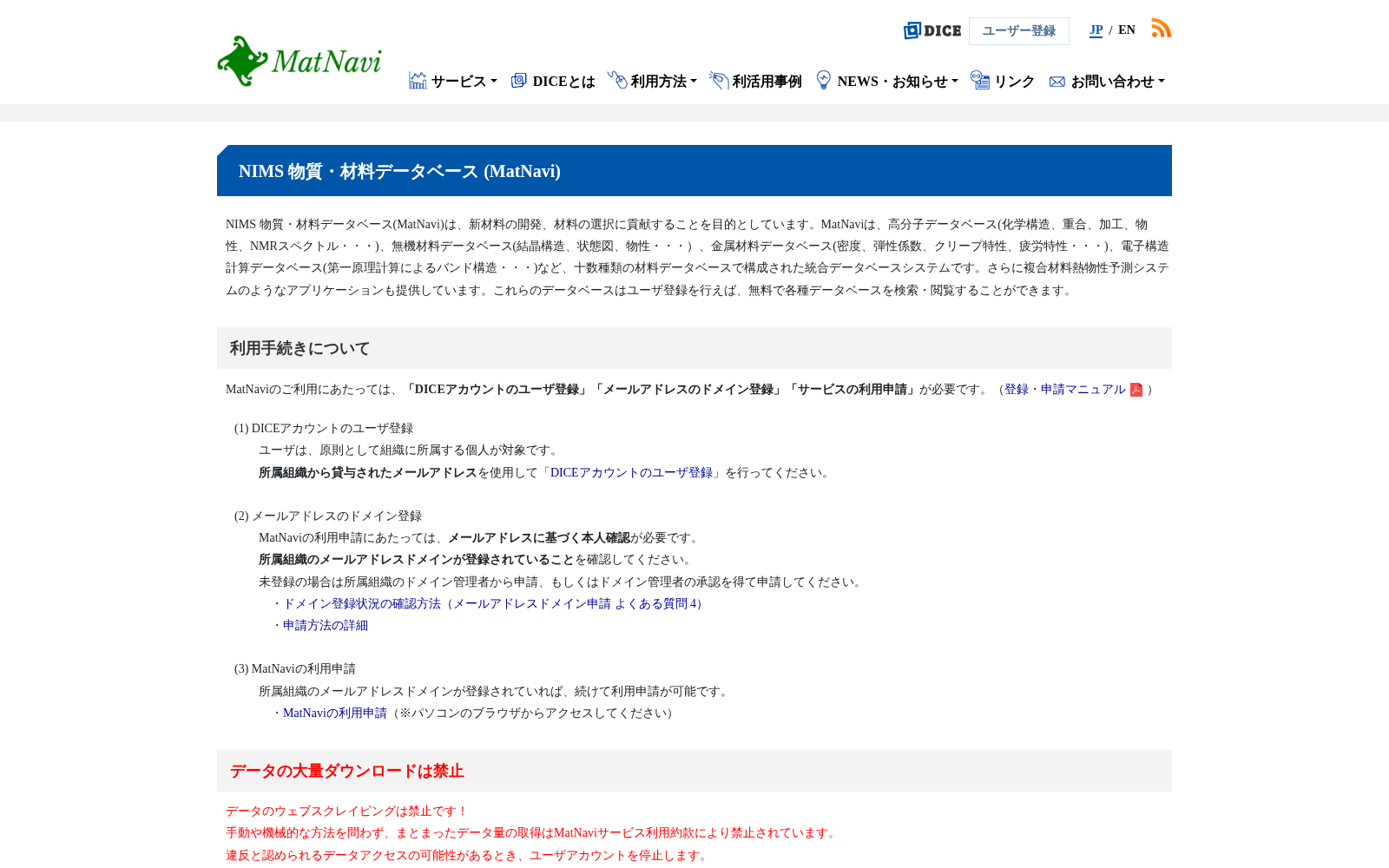The height and width of the screenshot is (868, 1389).
Task: Open the DICEアカウントのユーザ登録 link
Action: [631, 473]
